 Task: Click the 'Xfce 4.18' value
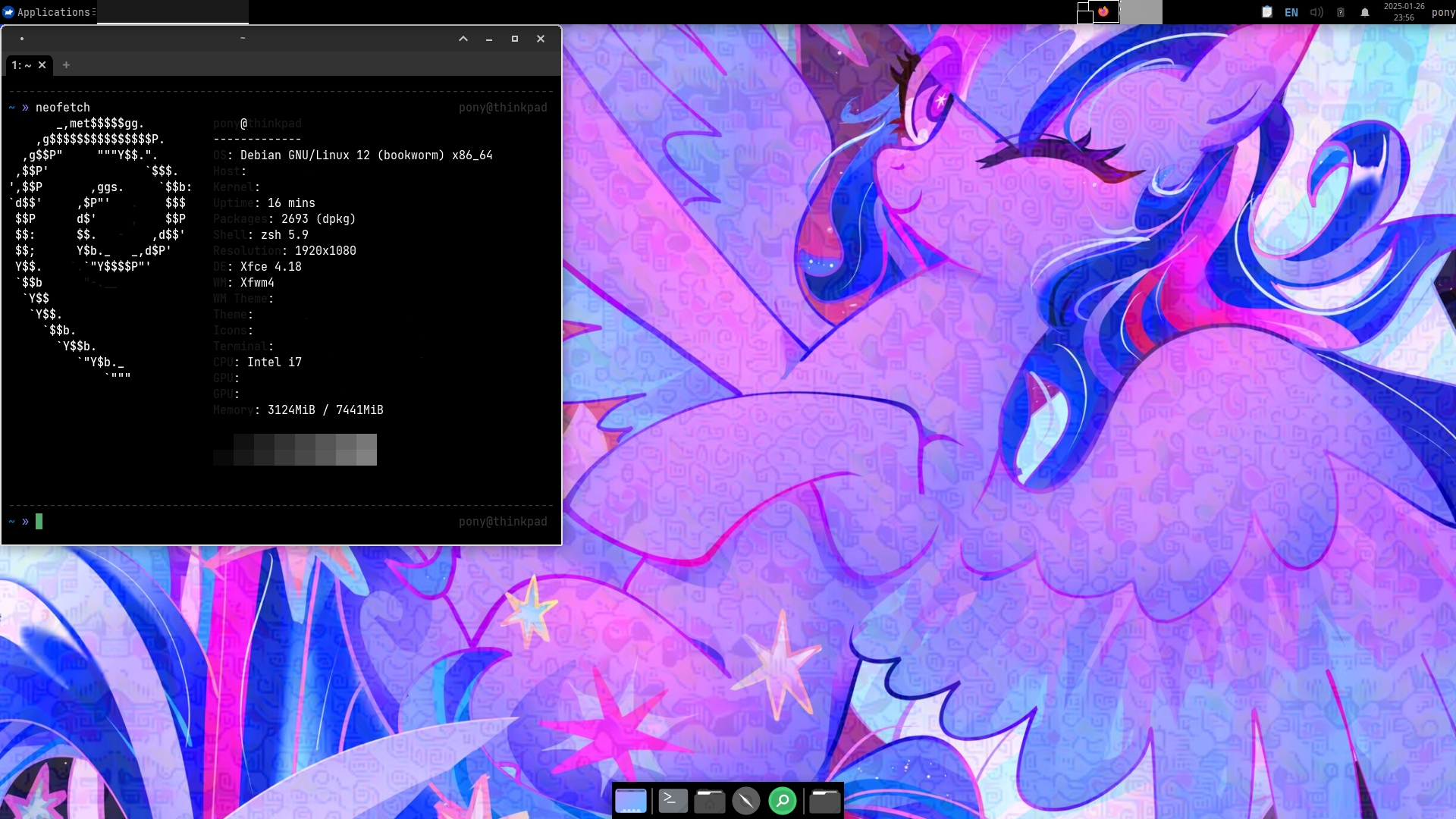(271, 267)
